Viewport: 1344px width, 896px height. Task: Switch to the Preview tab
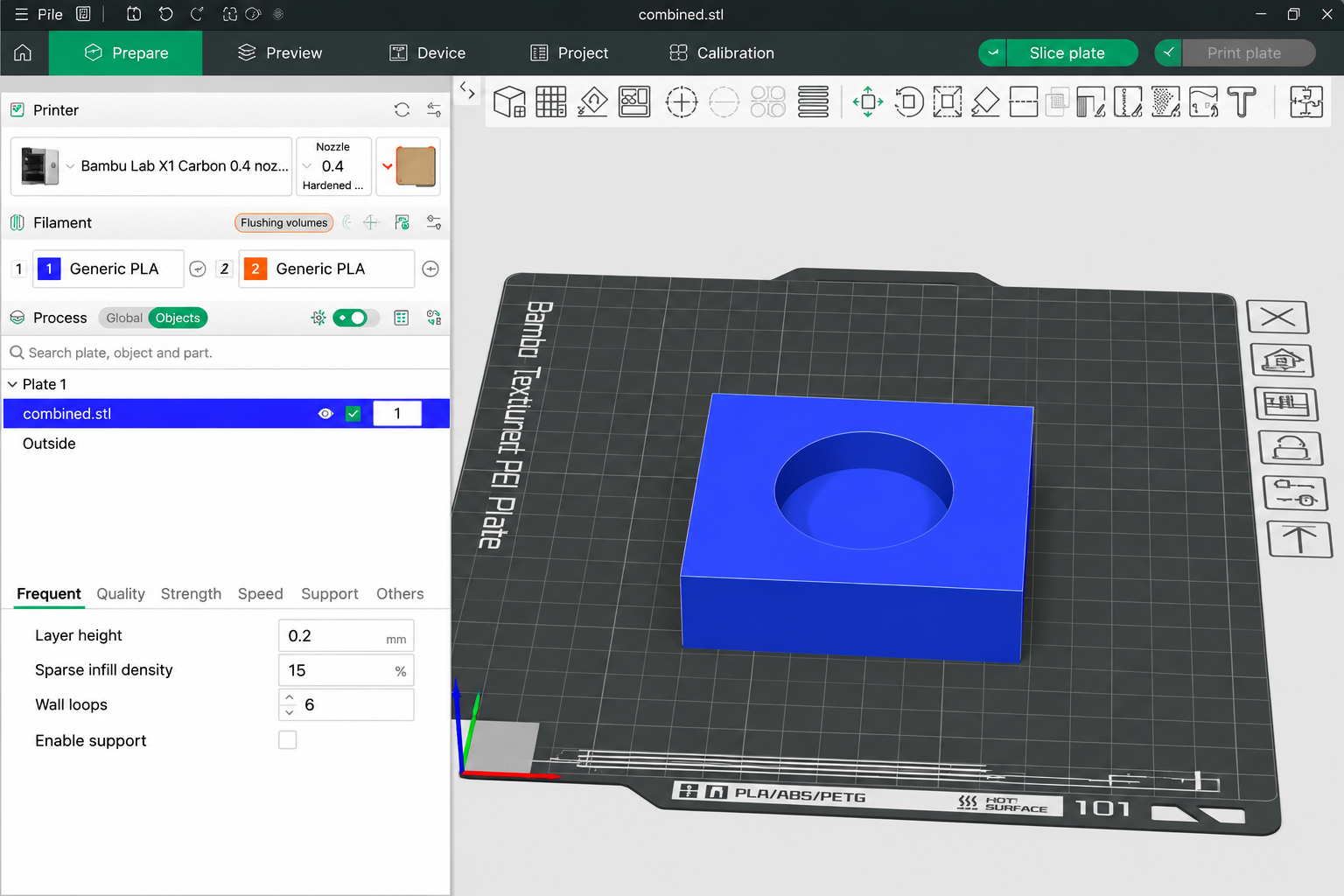click(280, 53)
